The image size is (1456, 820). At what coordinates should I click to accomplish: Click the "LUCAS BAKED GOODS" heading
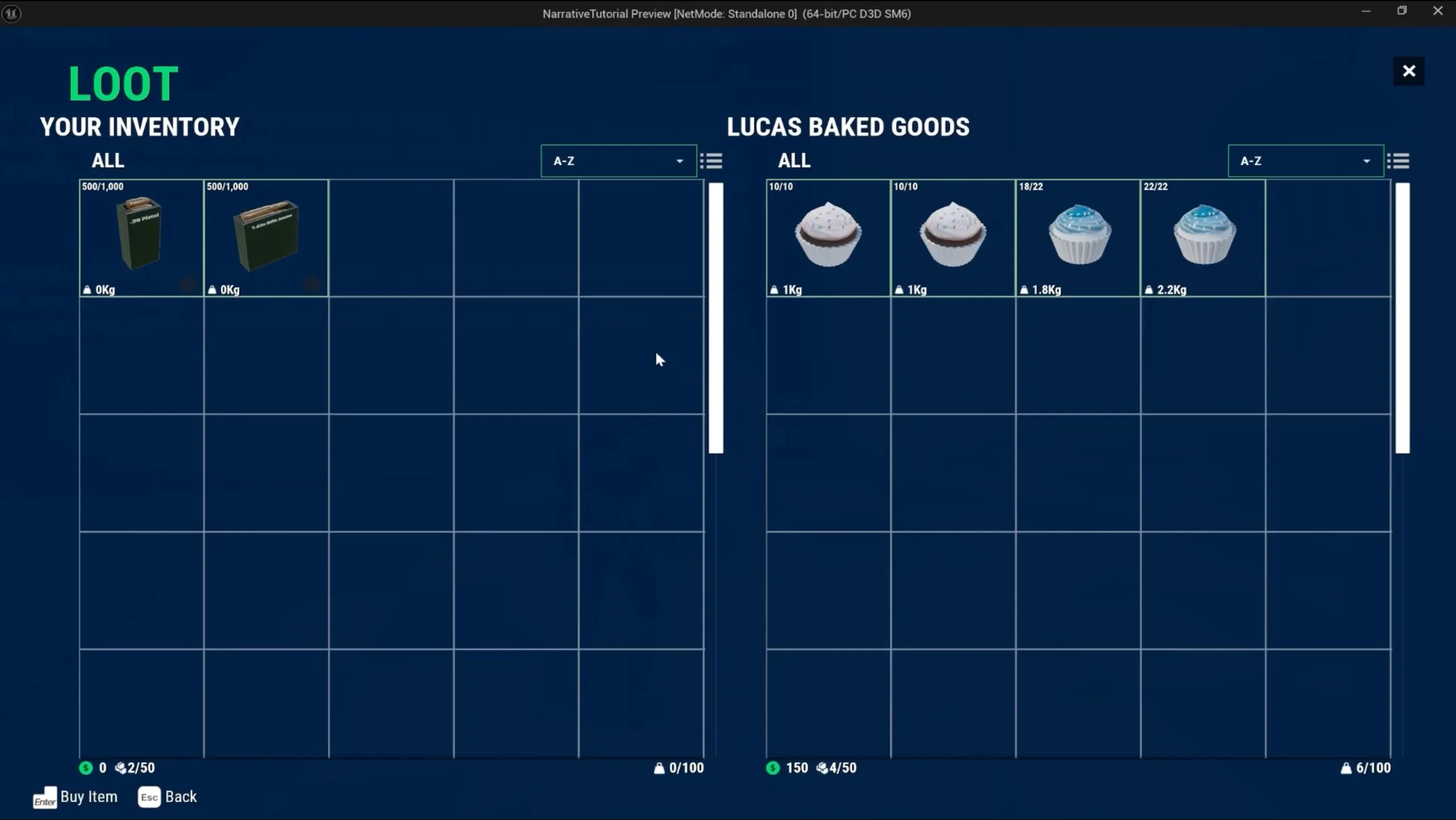pos(848,126)
